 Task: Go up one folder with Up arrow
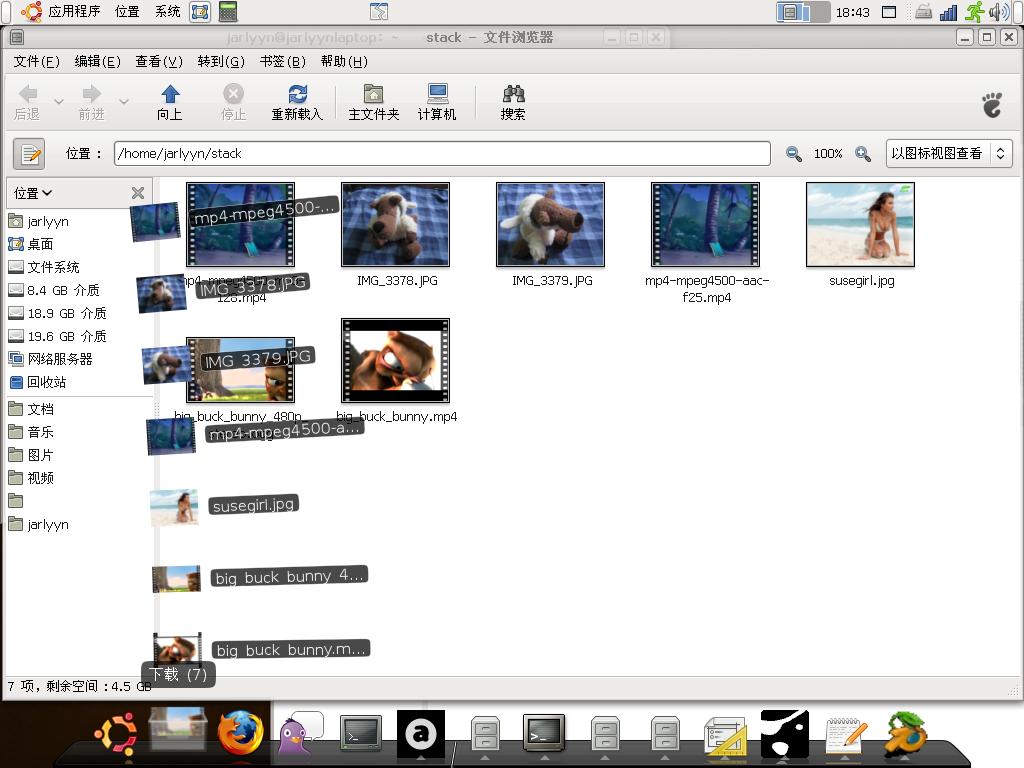click(x=170, y=103)
